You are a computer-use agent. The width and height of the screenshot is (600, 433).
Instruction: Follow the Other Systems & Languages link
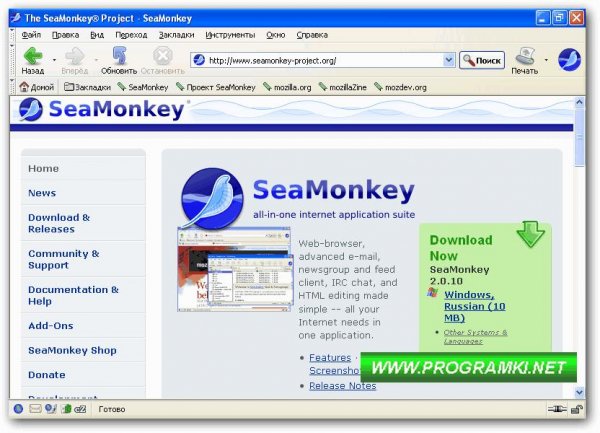coord(475,336)
